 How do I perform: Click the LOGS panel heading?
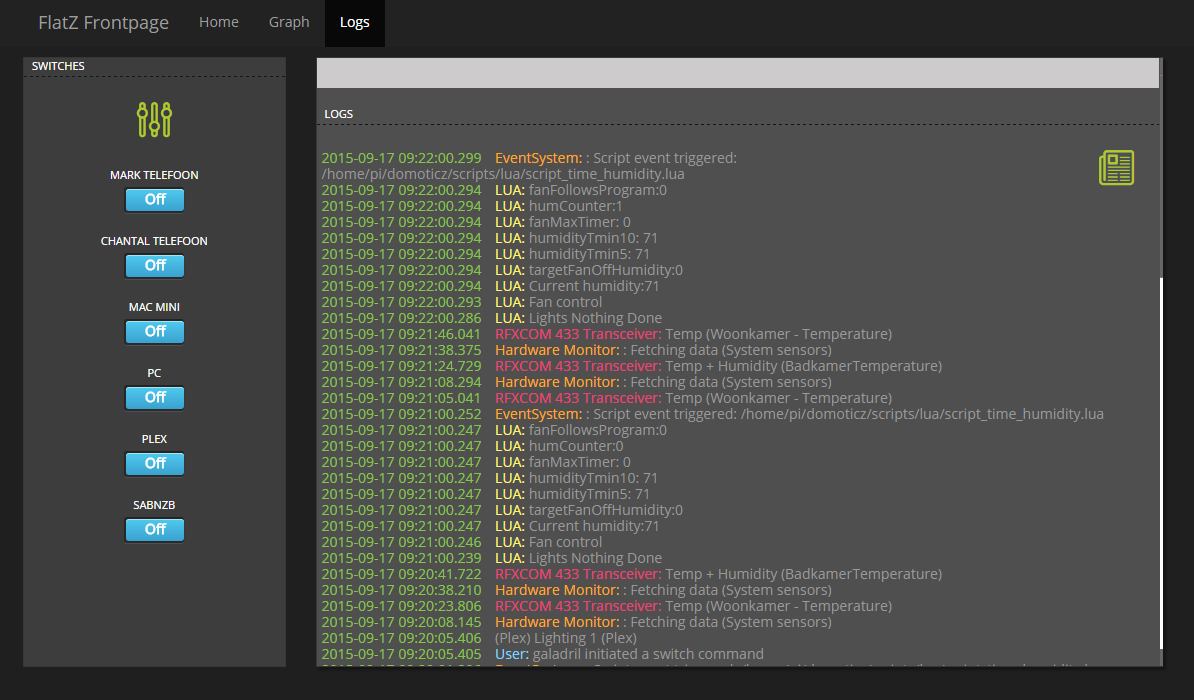click(x=339, y=114)
